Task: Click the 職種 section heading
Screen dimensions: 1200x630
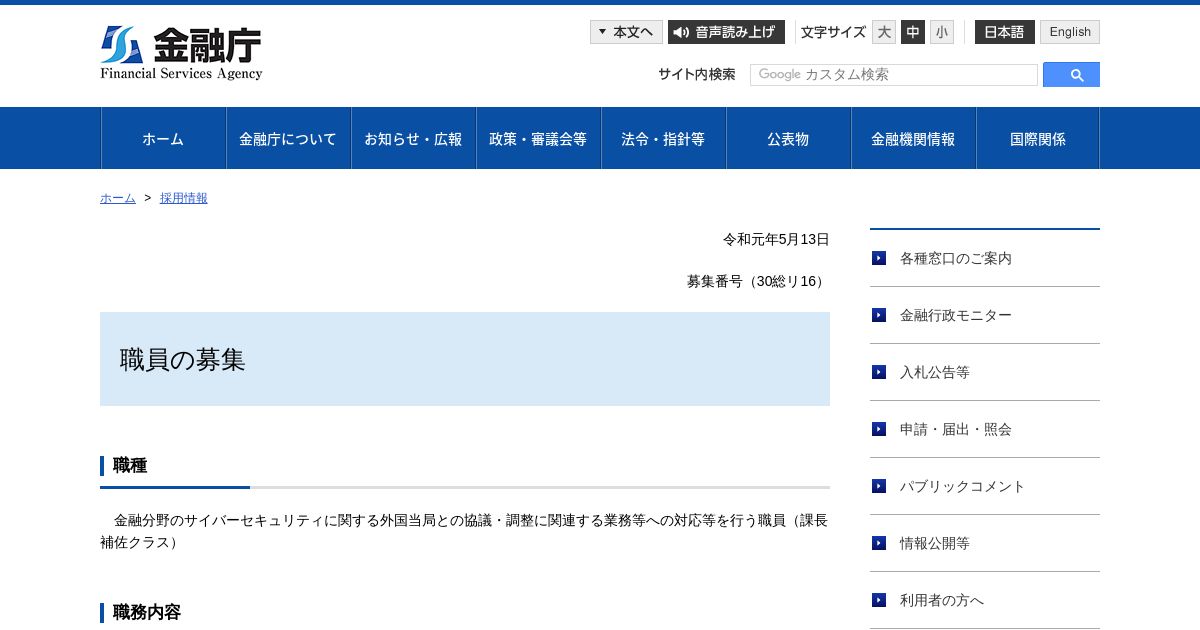Action: [130, 465]
